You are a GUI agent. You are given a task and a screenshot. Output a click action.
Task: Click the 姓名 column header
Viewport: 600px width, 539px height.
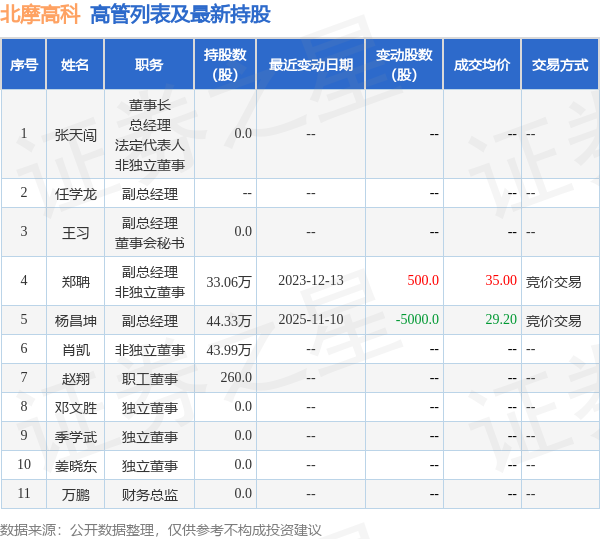75,65
